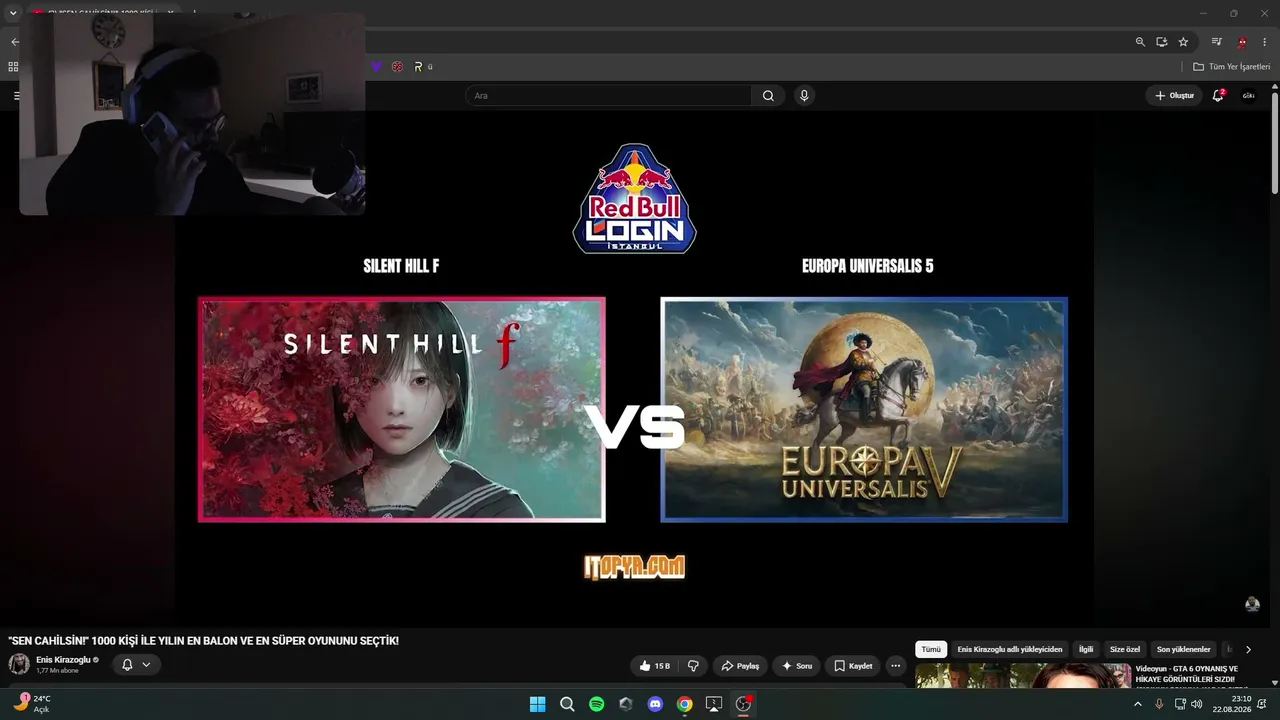Click the video title starting 'SEN CAHİLSİN!'
This screenshot has height=720, width=1280.
tap(204, 640)
